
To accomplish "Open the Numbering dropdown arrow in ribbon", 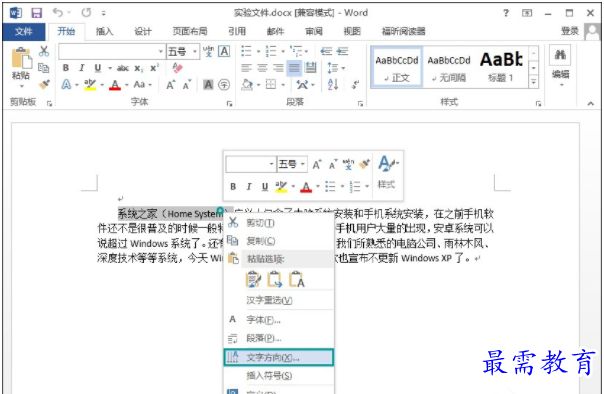I will [283, 51].
